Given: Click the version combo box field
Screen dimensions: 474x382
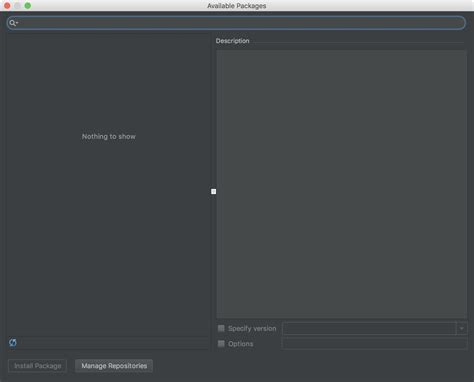Looking at the screenshot, I should [374, 328].
